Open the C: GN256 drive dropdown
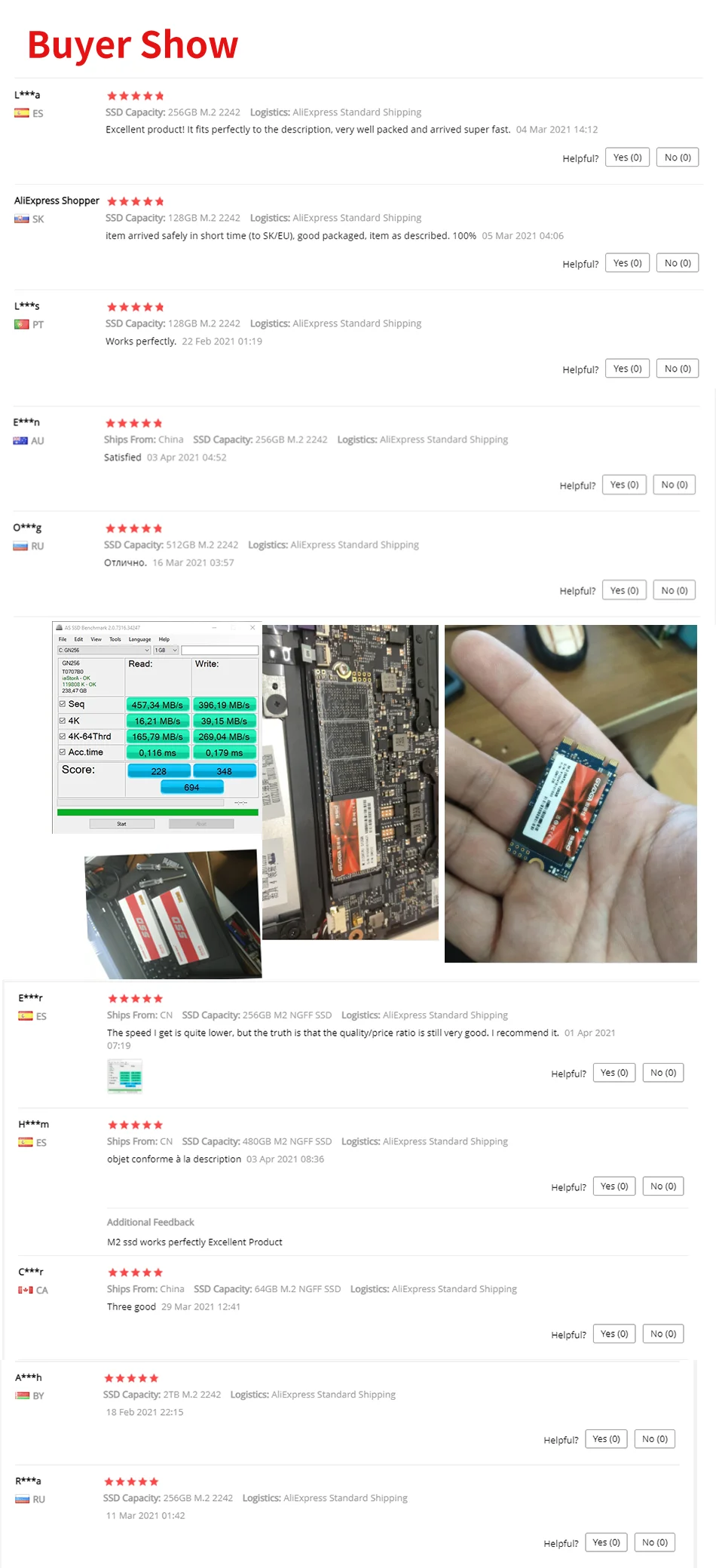Screen dimensions: 716x1568 (104, 650)
